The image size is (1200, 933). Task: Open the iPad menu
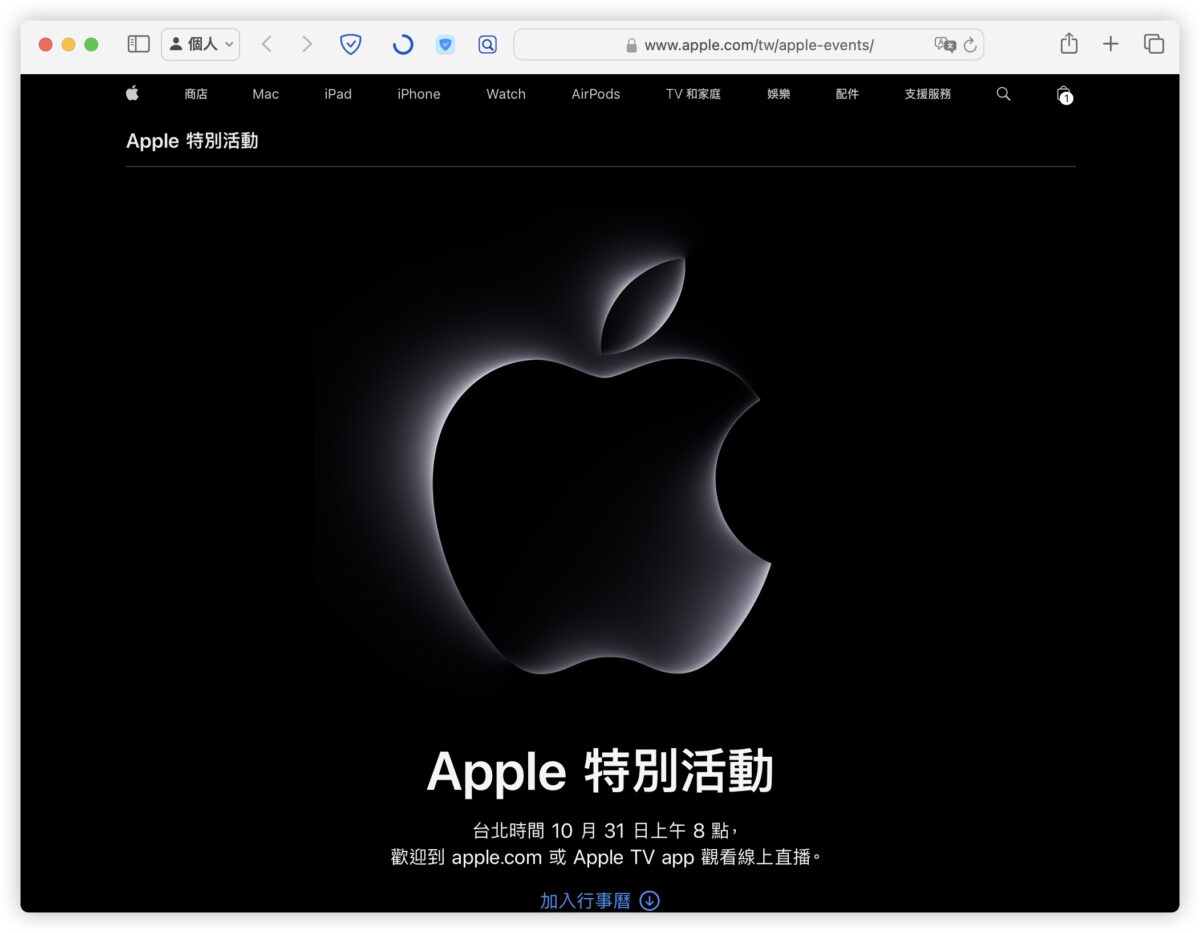(338, 94)
